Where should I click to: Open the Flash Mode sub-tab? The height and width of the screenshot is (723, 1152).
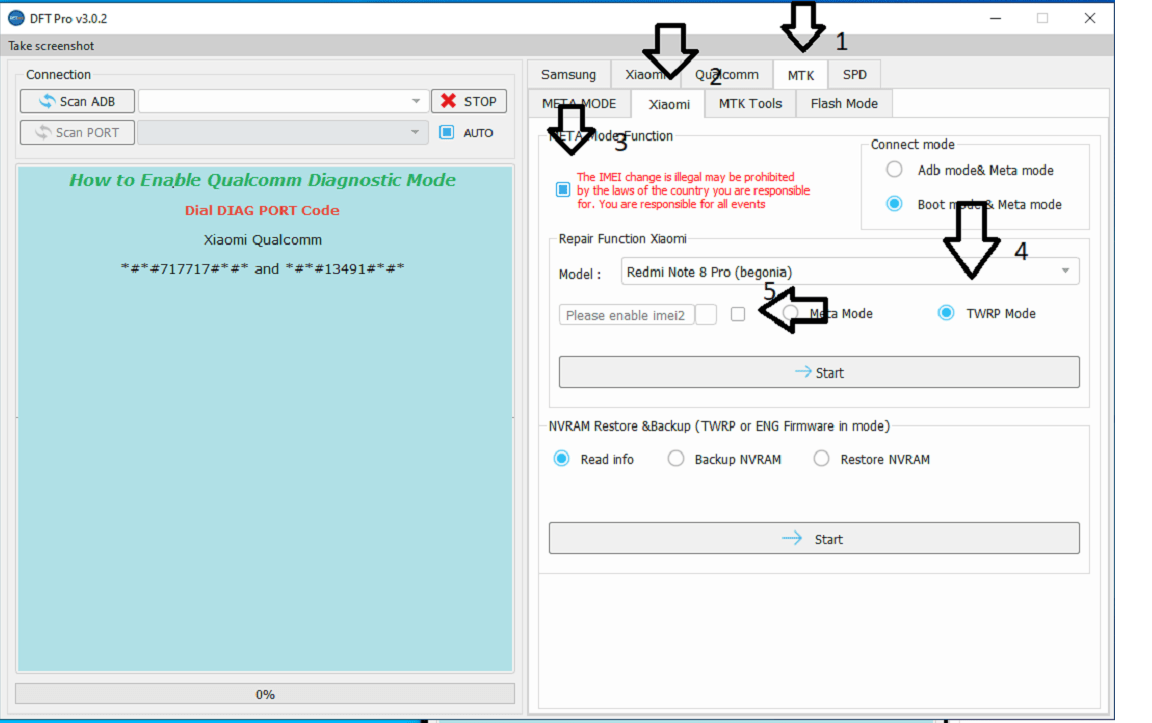pyautogui.click(x=844, y=104)
